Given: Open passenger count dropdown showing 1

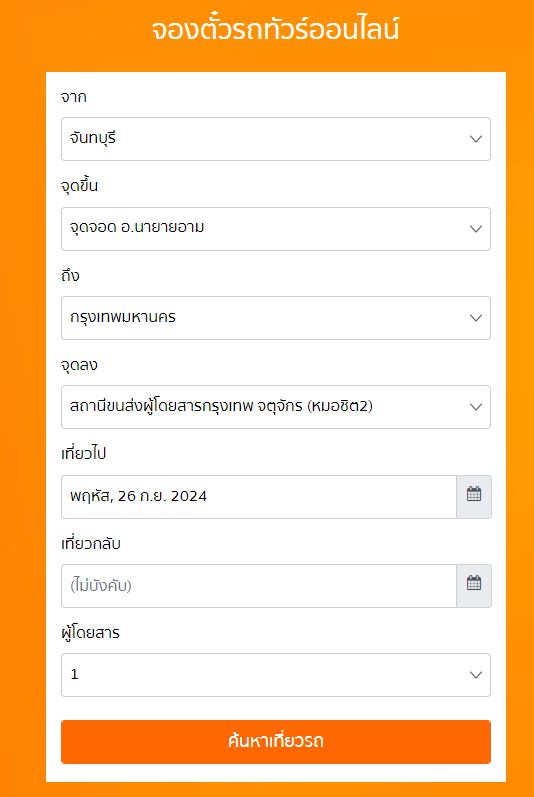Looking at the screenshot, I should (276, 675).
